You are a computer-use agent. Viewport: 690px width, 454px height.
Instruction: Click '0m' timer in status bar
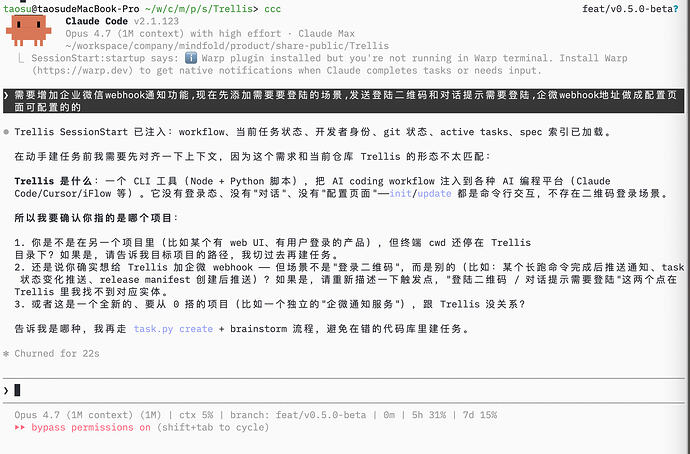pos(389,415)
